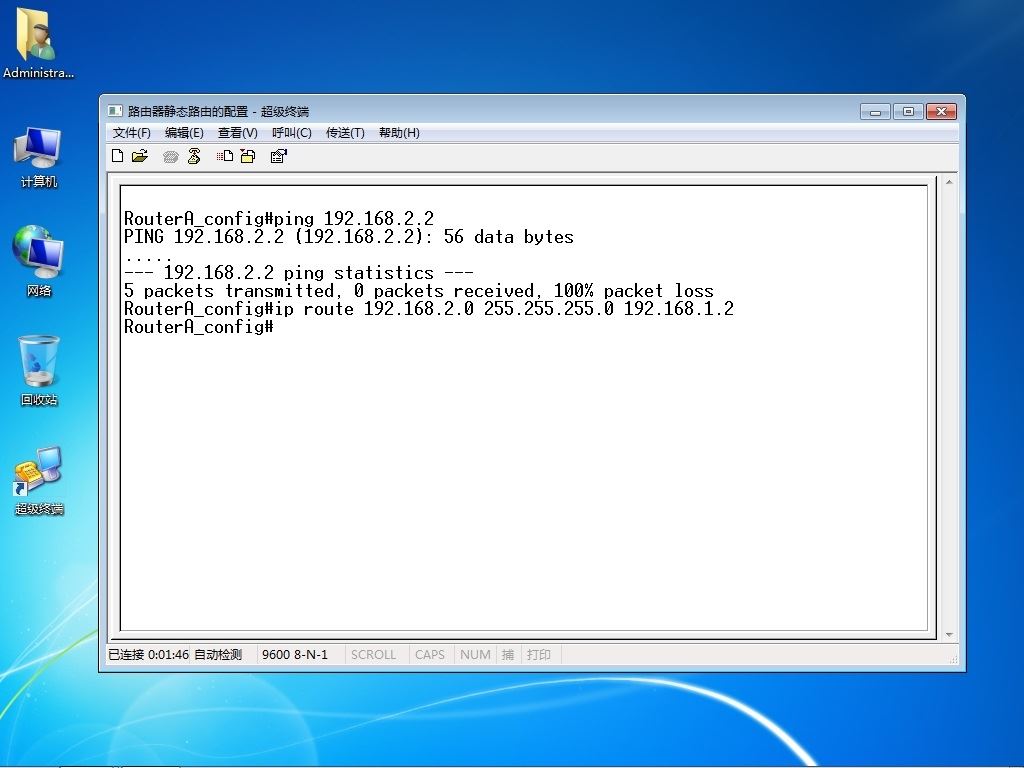This screenshot has width=1024, height=768.
Task: Open the 呼叫(C) menu
Action: tap(292, 133)
